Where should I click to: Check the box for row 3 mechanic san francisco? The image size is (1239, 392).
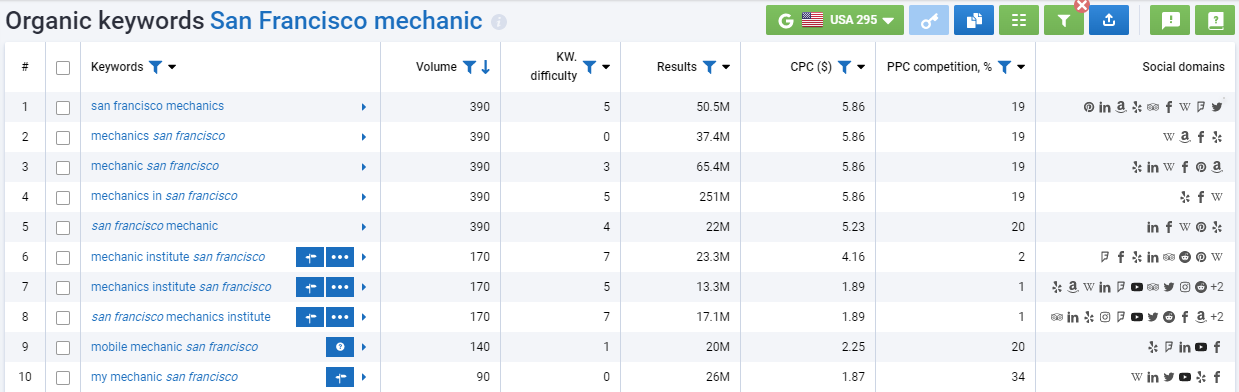click(63, 167)
